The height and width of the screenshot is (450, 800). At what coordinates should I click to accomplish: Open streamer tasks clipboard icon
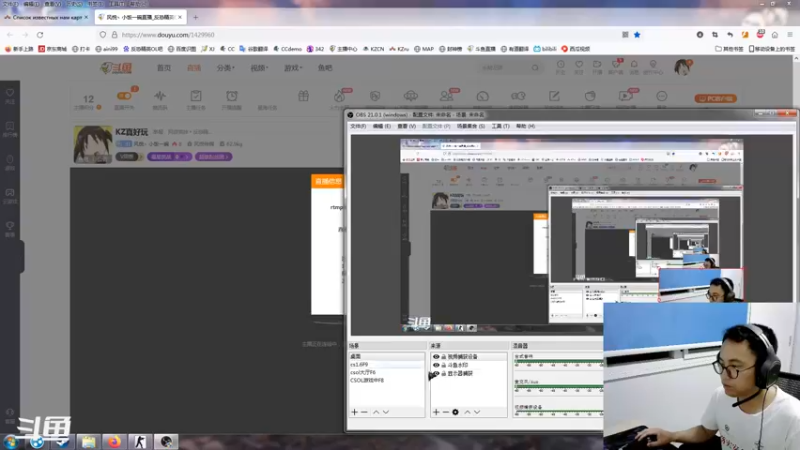pyautogui.click(x=196, y=96)
